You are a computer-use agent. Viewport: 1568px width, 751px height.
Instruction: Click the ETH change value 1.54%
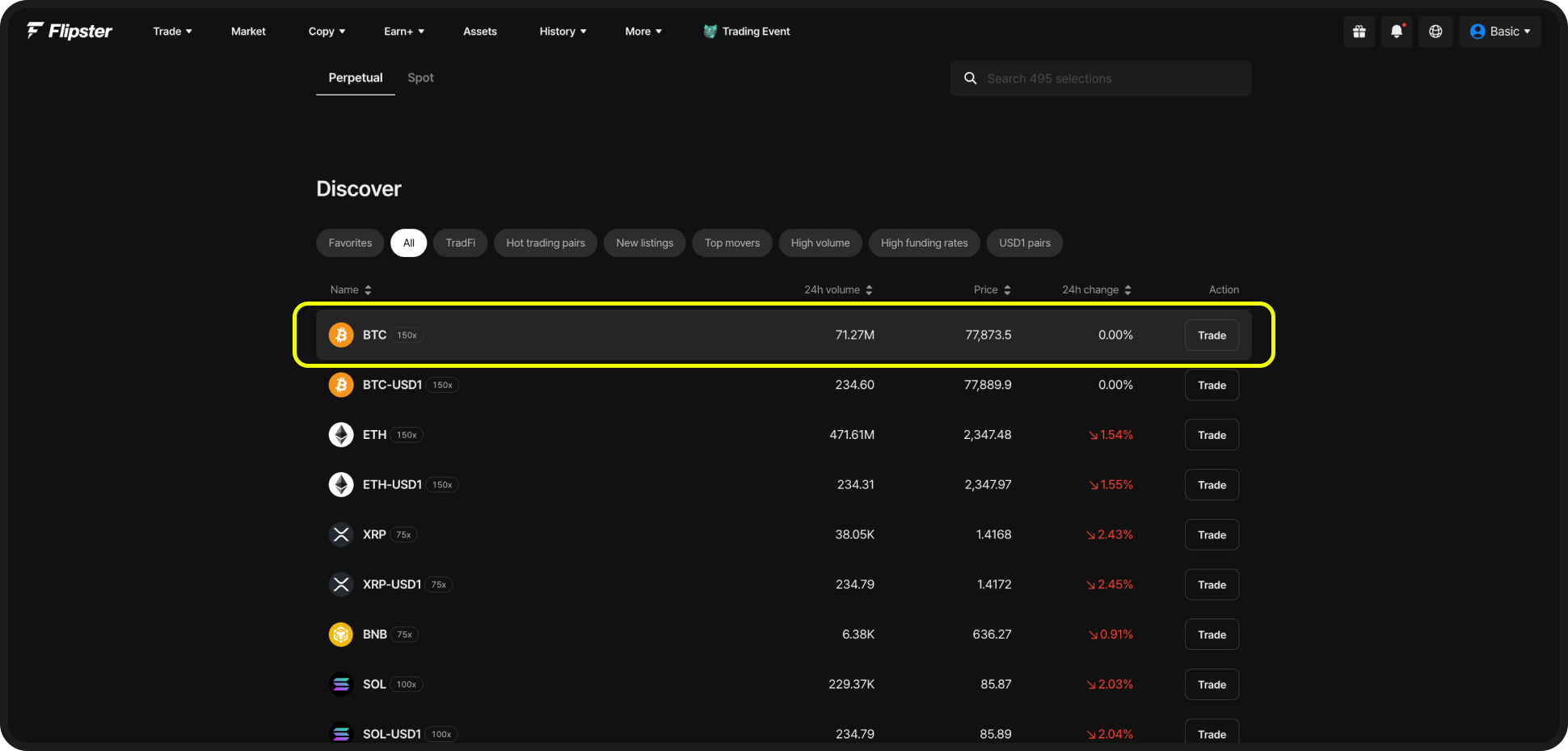[1111, 435]
